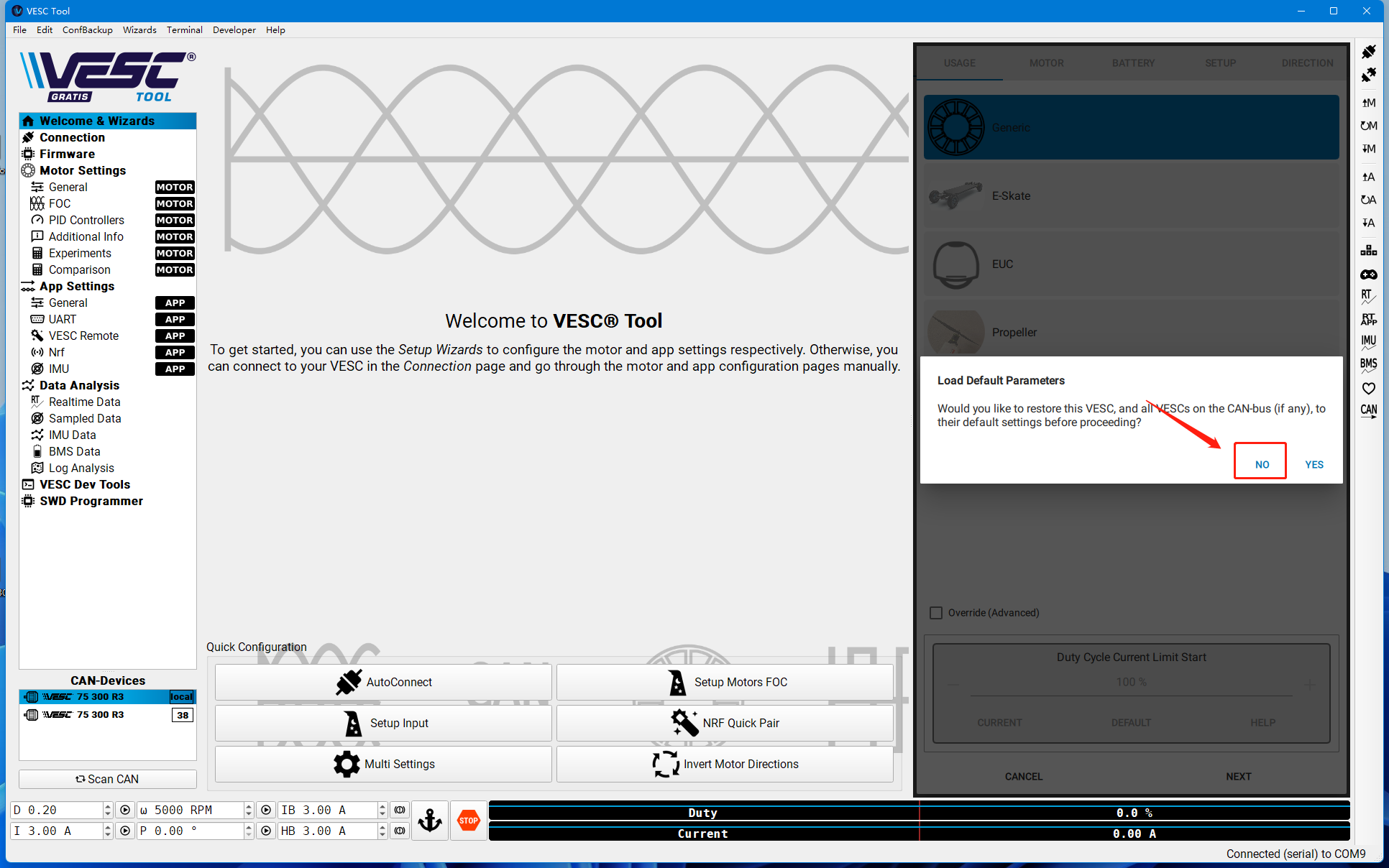The height and width of the screenshot is (868, 1389).
Task: Click the CAN forwarding icon
Action: [x=1368, y=410]
